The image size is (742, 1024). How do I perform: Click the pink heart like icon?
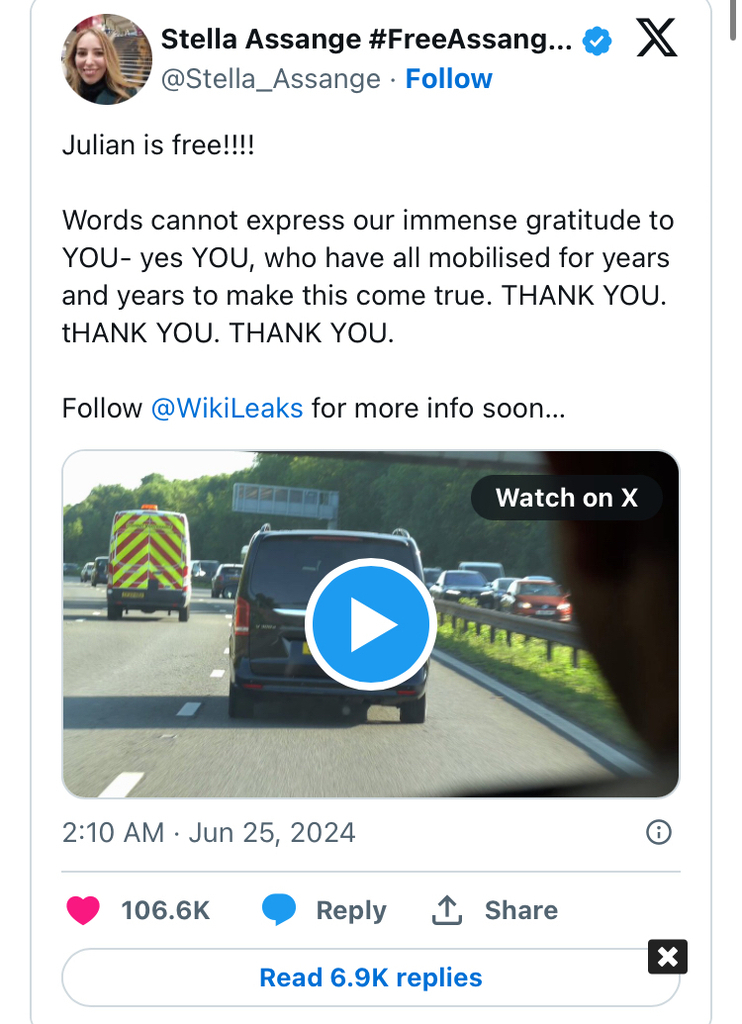(83, 910)
